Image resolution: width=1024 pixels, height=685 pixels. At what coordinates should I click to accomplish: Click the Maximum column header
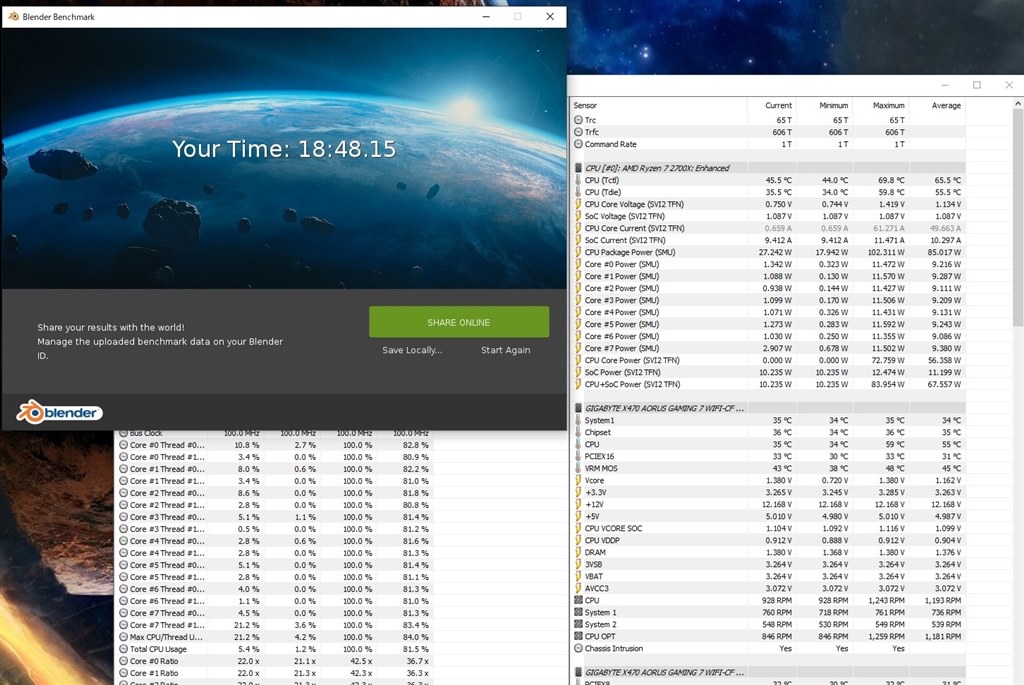point(888,105)
